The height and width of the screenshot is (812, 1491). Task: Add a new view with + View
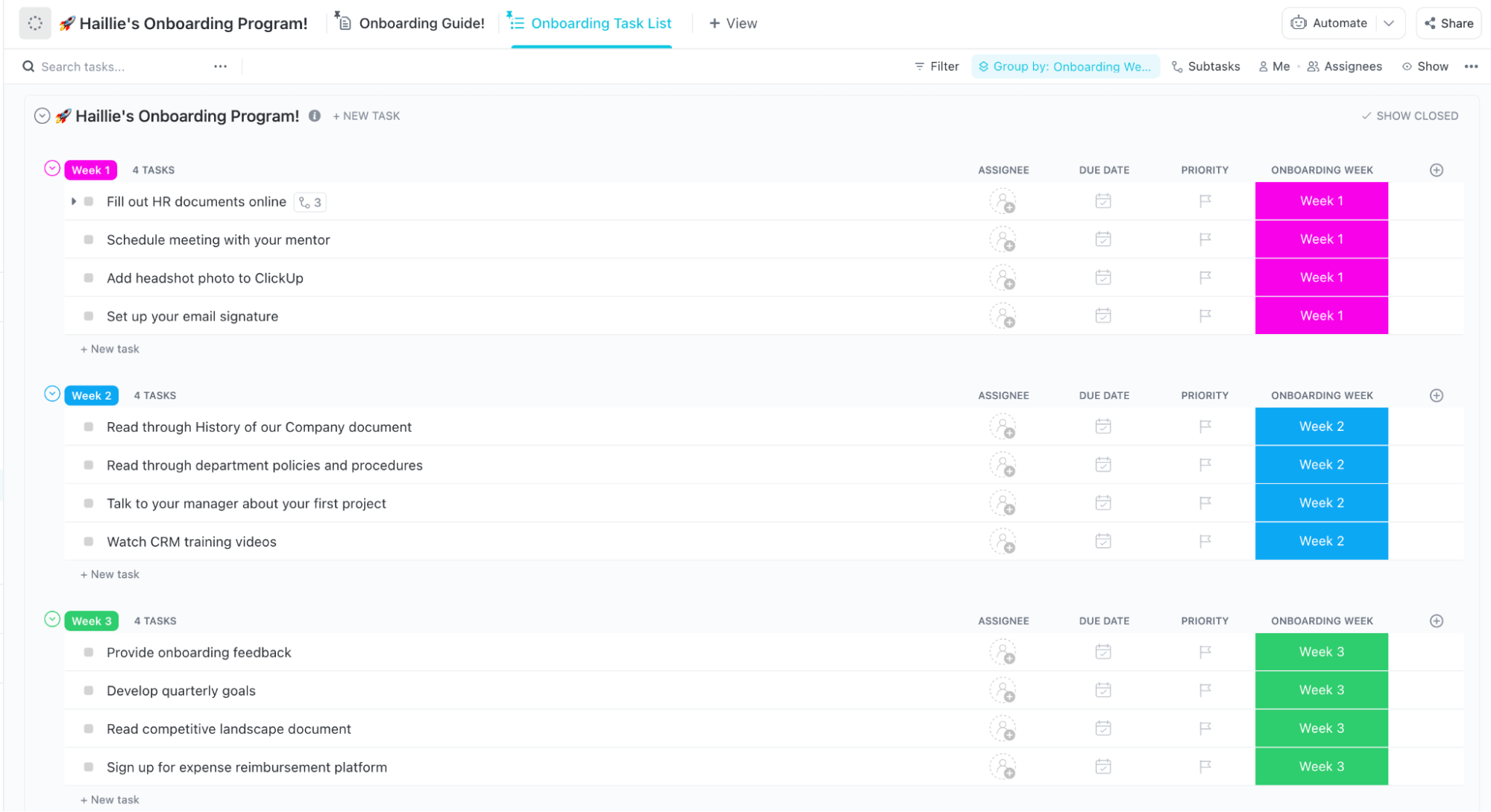[x=732, y=23]
